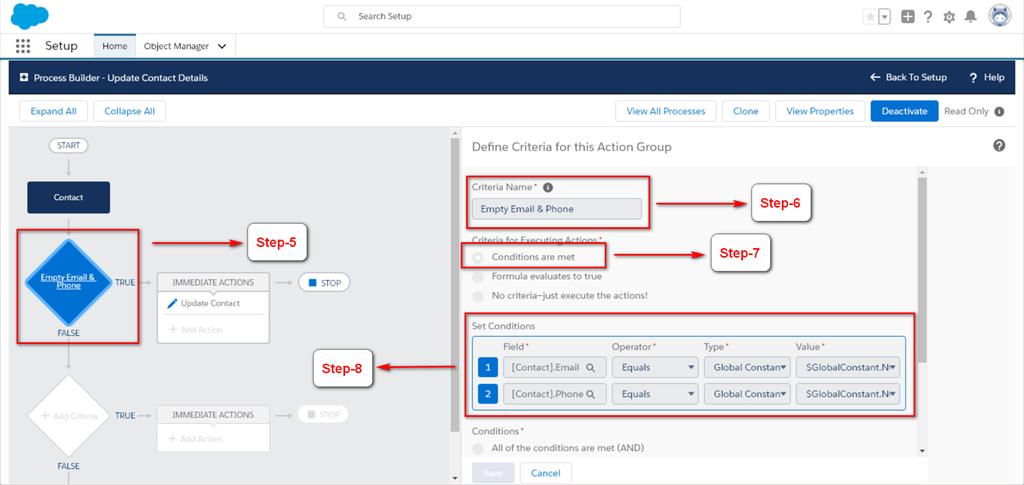Open Type dropdown for Email row
This screenshot has width=1024, height=485.
(x=747, y=368)
